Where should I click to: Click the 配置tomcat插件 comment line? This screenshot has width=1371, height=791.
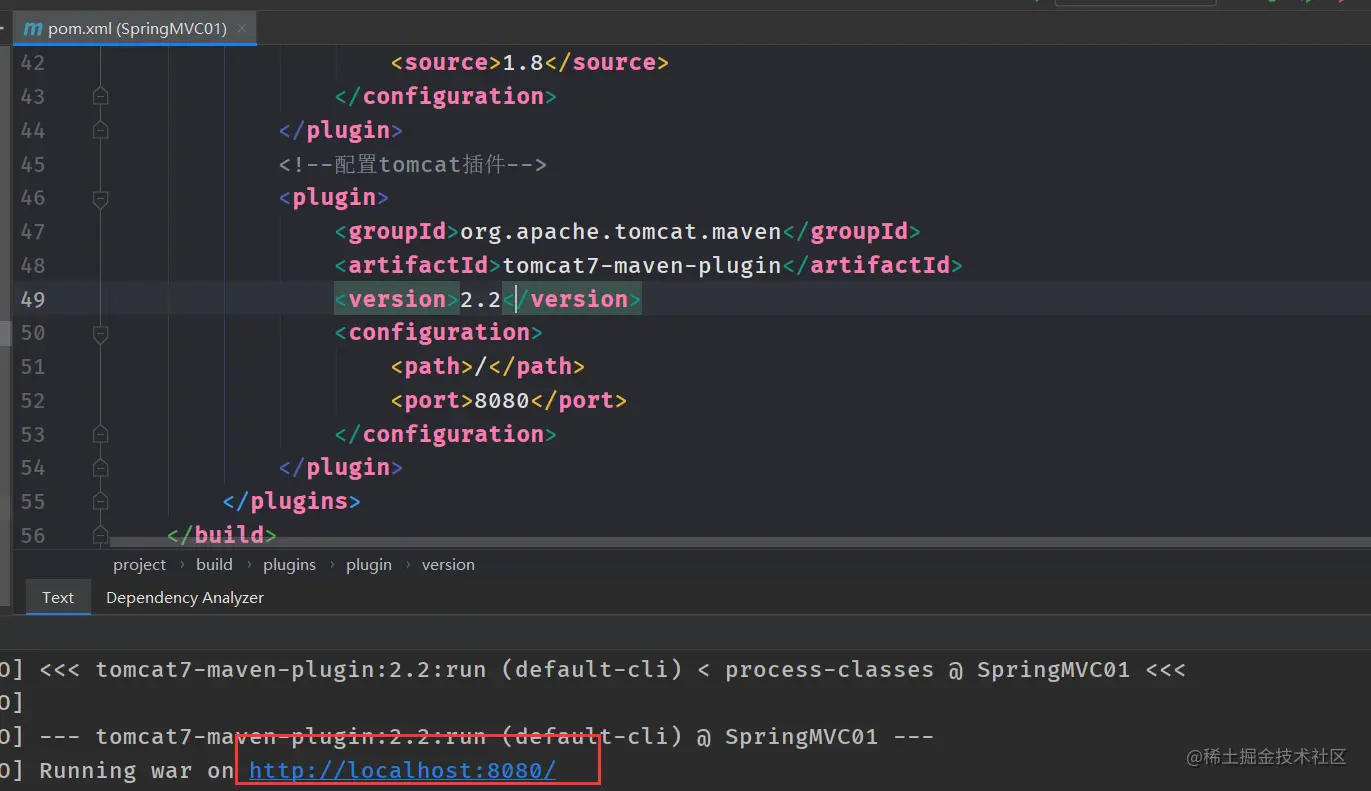(413, 164)
